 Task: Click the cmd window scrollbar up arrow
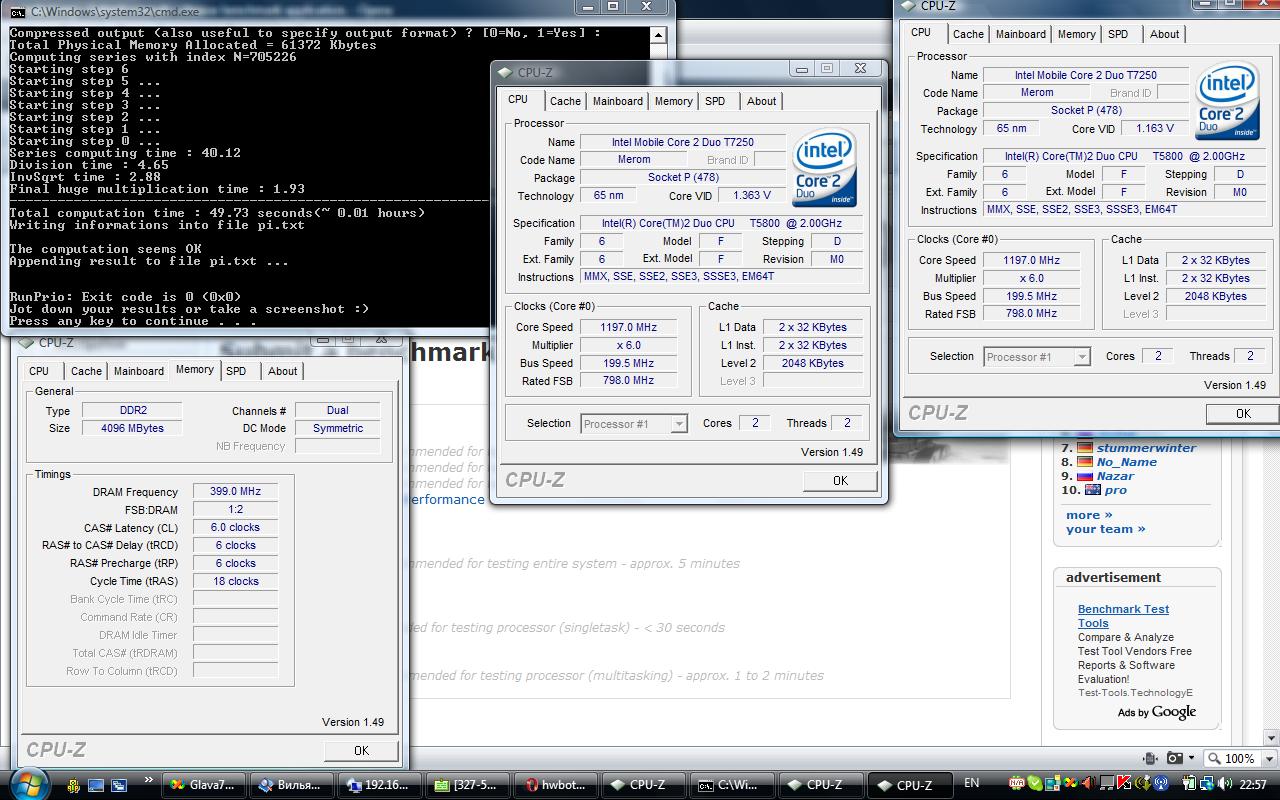coord(657,35)
